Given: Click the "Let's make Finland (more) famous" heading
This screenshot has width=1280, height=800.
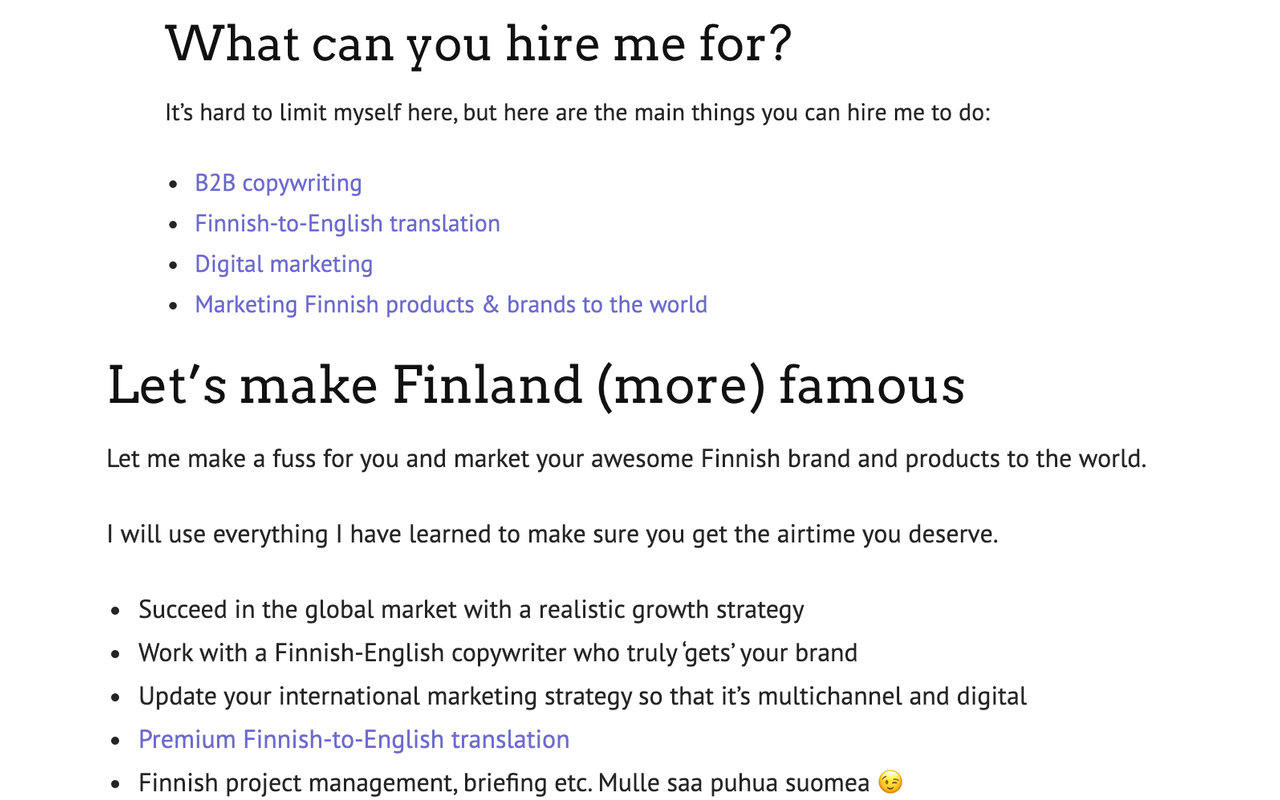Looking at the screenshot, I should click(x=535, y=385).
